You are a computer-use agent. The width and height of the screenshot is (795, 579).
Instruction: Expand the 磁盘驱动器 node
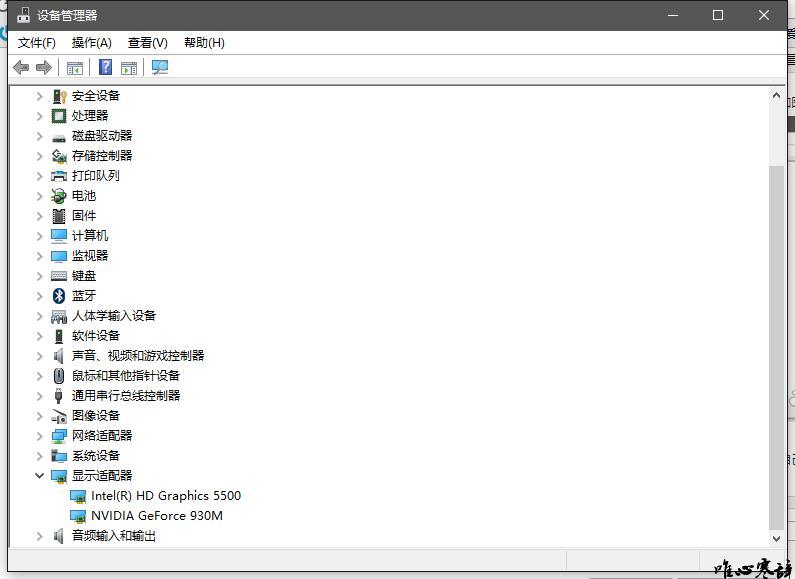coord(39,136)
